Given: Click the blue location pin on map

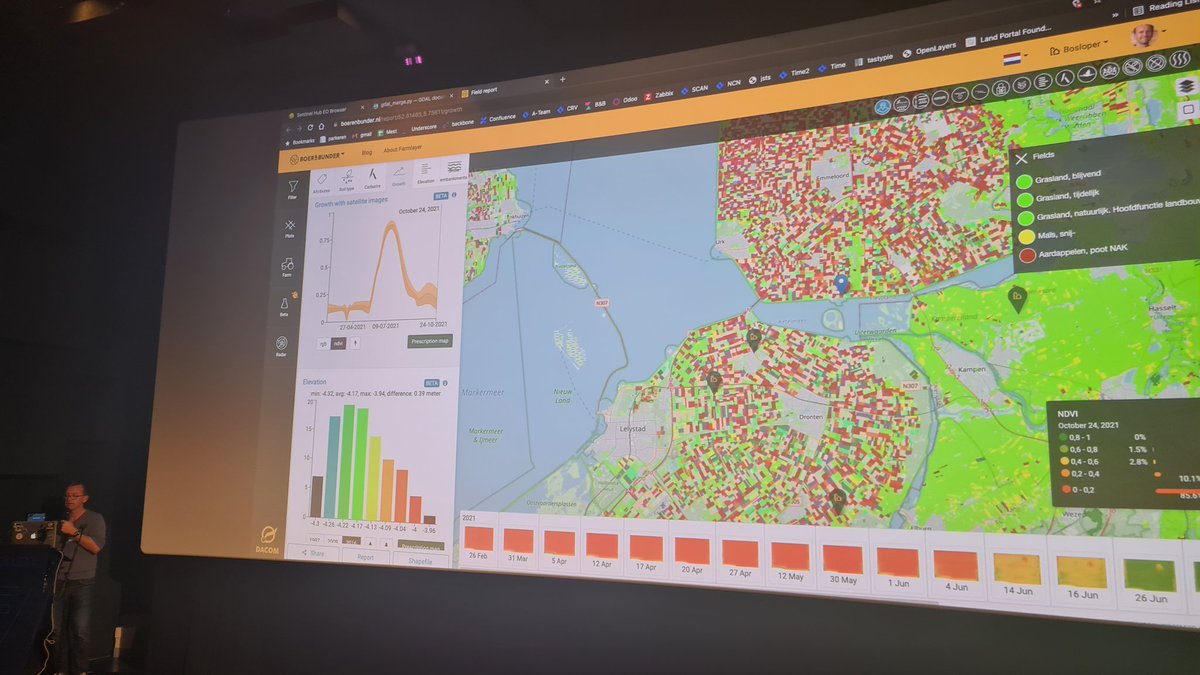Looking at the screenshot, I should (842, 286).
